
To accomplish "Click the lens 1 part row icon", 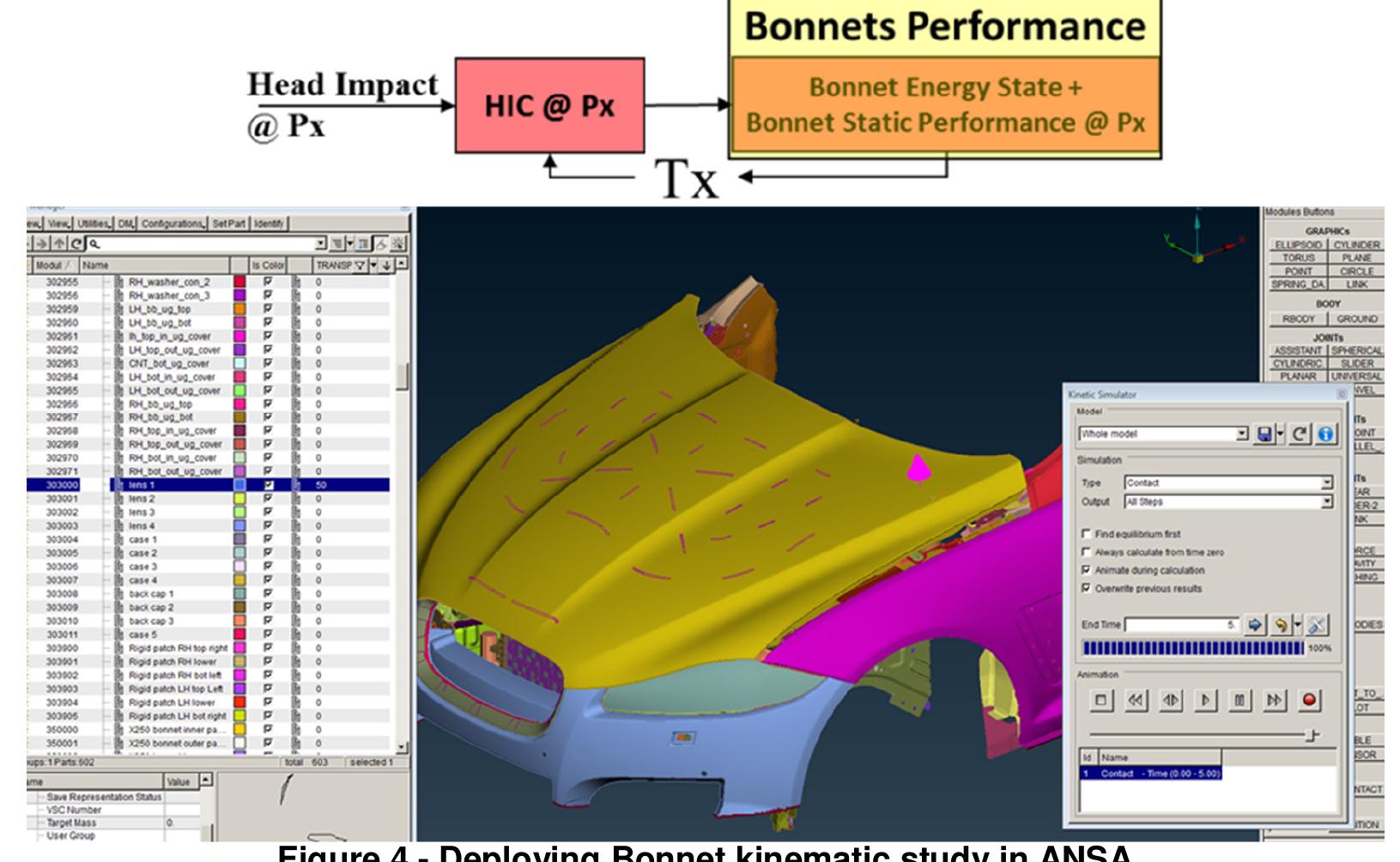I will (120, 485).
